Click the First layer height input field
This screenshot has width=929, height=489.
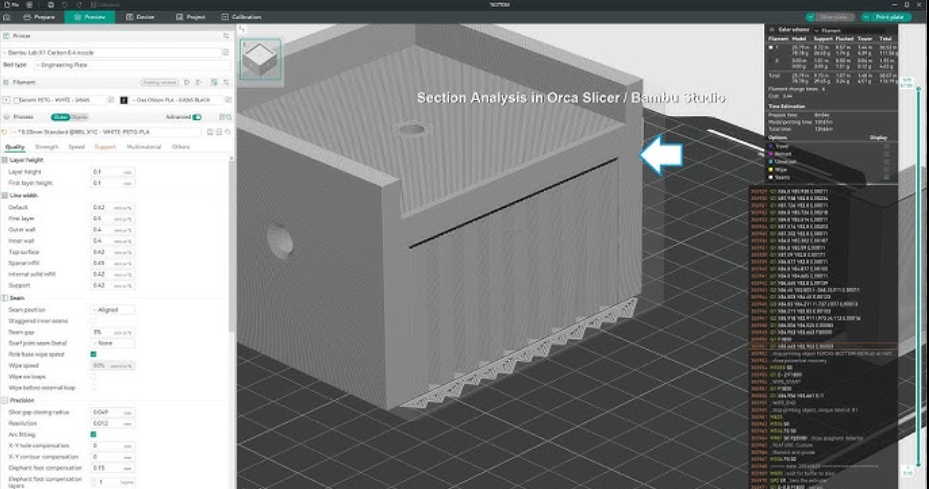coord(112,183)
